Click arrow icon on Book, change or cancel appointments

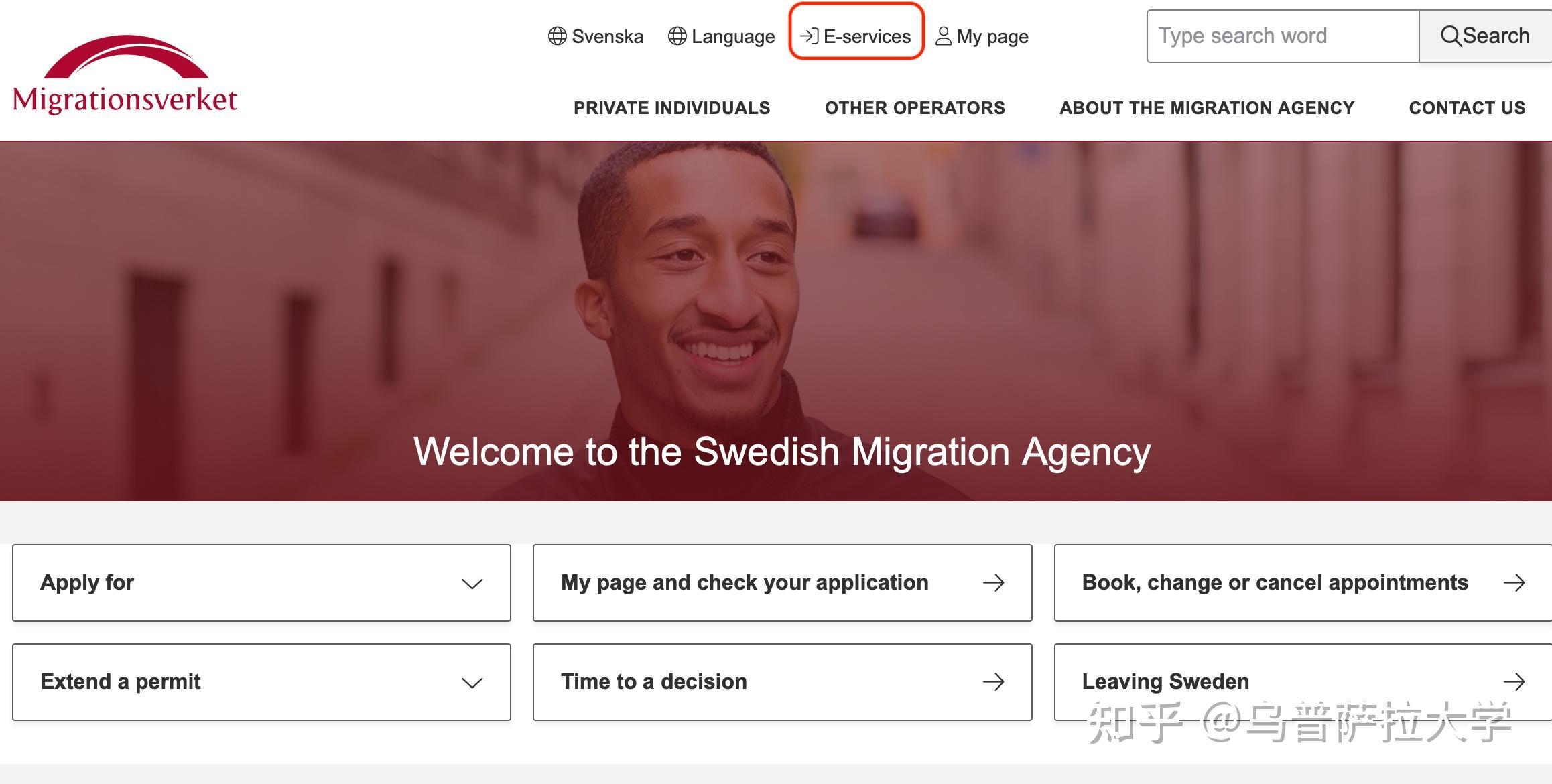pyautogui.click(x=1514, y=583)
